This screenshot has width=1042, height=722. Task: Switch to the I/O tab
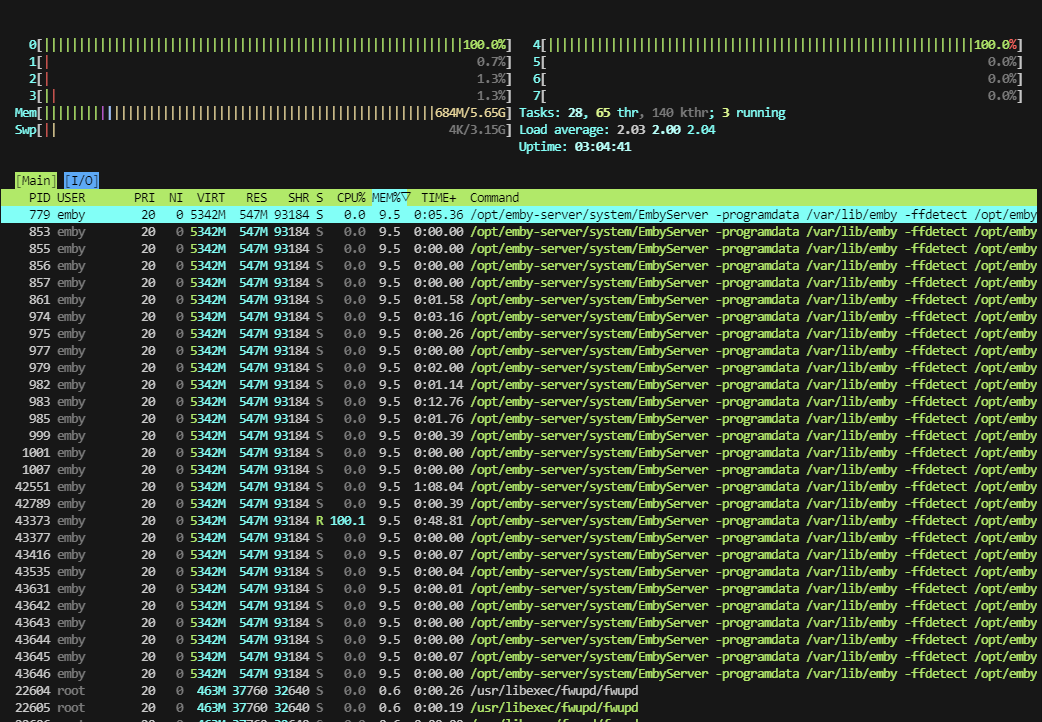click(81, 180)
